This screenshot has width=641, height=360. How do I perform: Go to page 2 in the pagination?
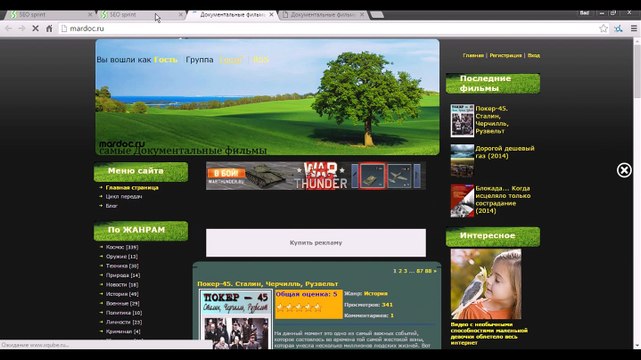pos(400,271)
